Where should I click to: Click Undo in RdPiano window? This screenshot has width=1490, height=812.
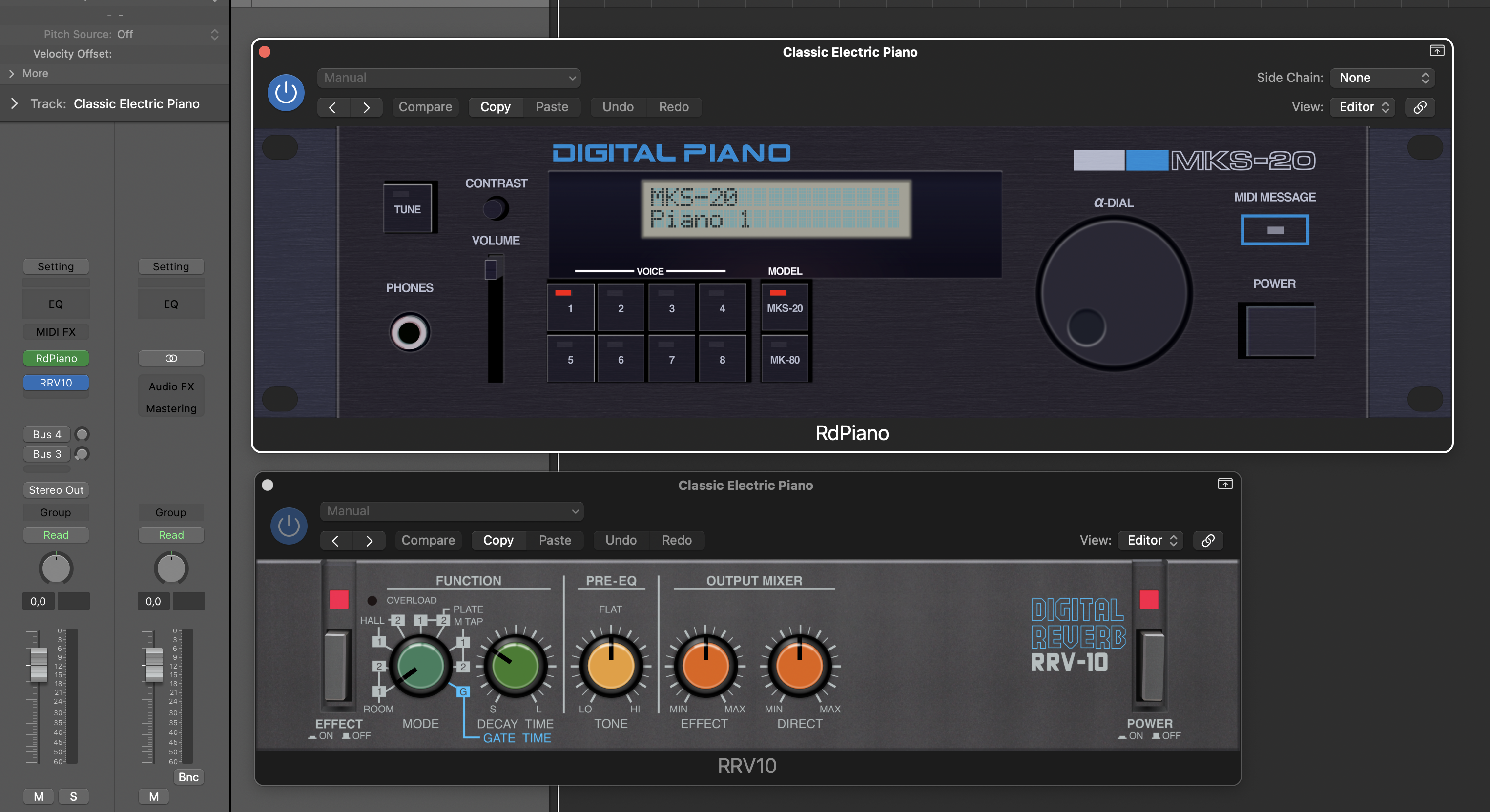click(618, 107)
